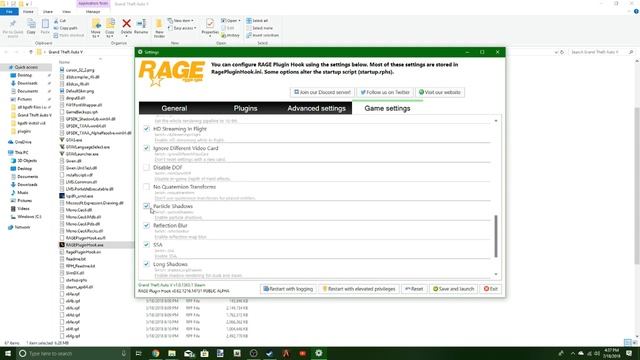Click Copy path in Explorer ribbon
The image size is (640, 360).
coord(65,28)
